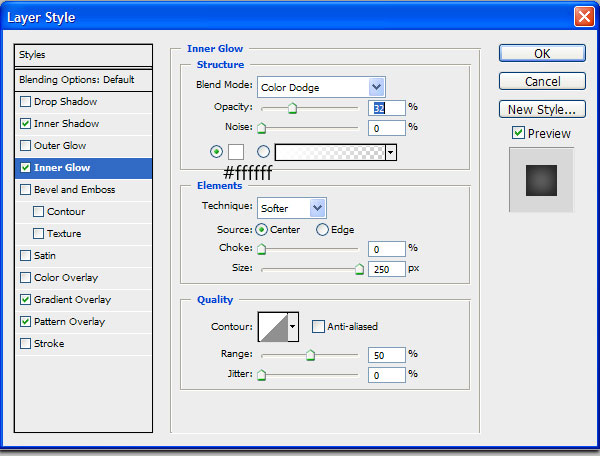The width and height of the screenshot is (600, 456).
Task: Enable the Anti-aliased checkbox
Action: pos(318,326)
